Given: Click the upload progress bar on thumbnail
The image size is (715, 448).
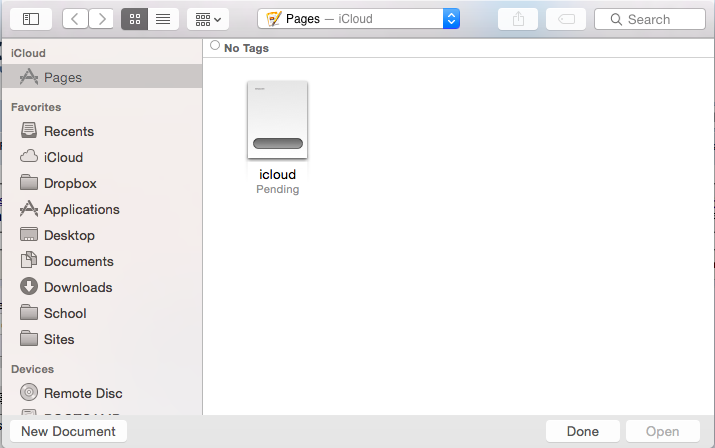Looking at the screenshot, I should click(x=278, y=143).
